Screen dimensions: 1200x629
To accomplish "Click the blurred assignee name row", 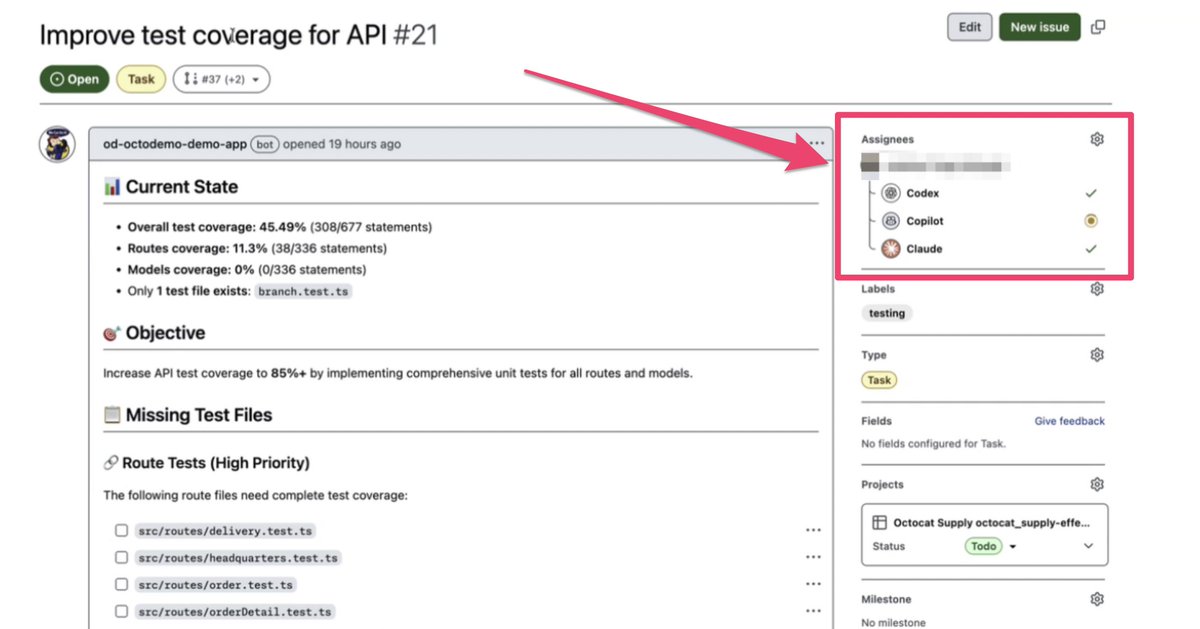I will [x=934, y=165].
